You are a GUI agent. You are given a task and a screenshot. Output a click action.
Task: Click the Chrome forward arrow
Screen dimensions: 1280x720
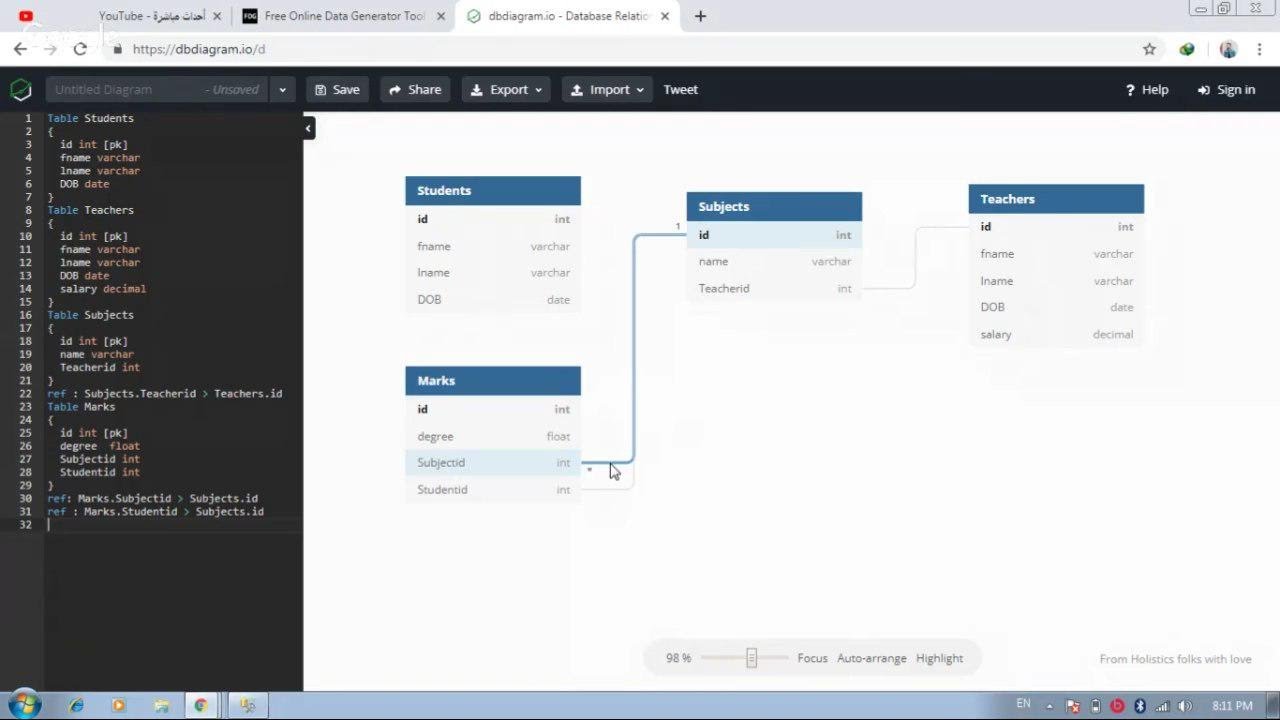(x=50, y=48)
